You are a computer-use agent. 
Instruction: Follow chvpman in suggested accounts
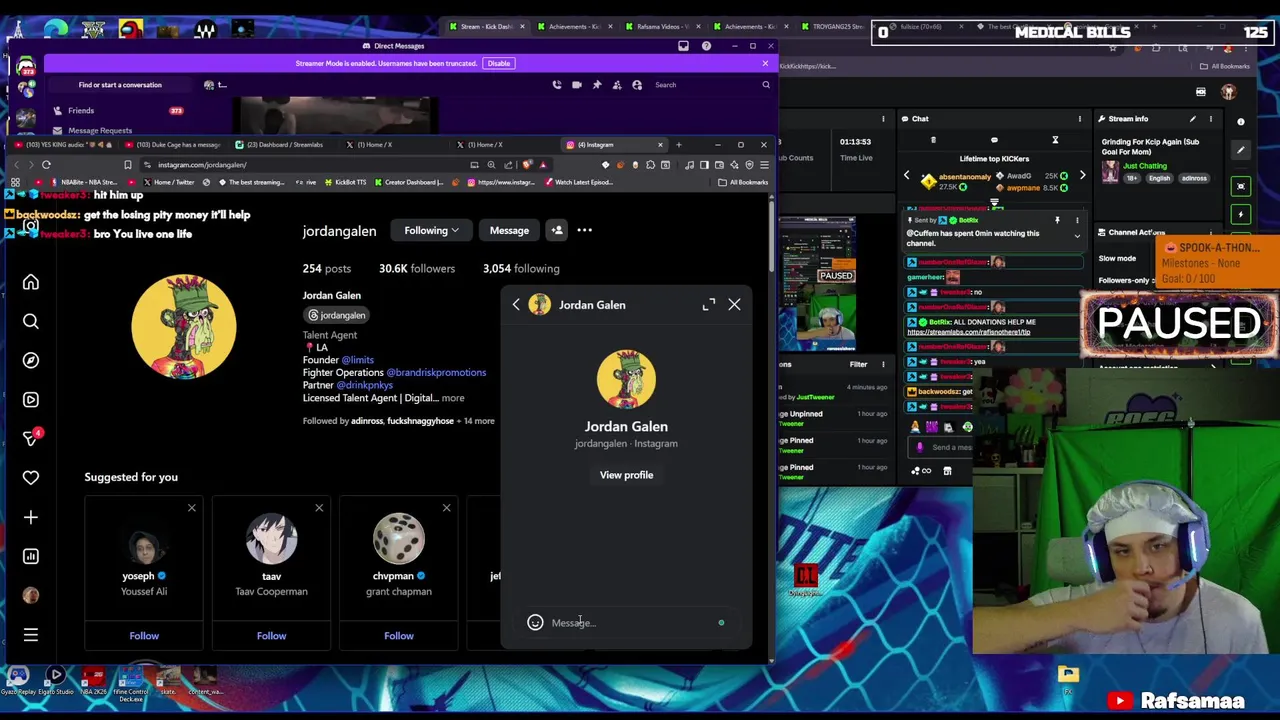(399, 636)
